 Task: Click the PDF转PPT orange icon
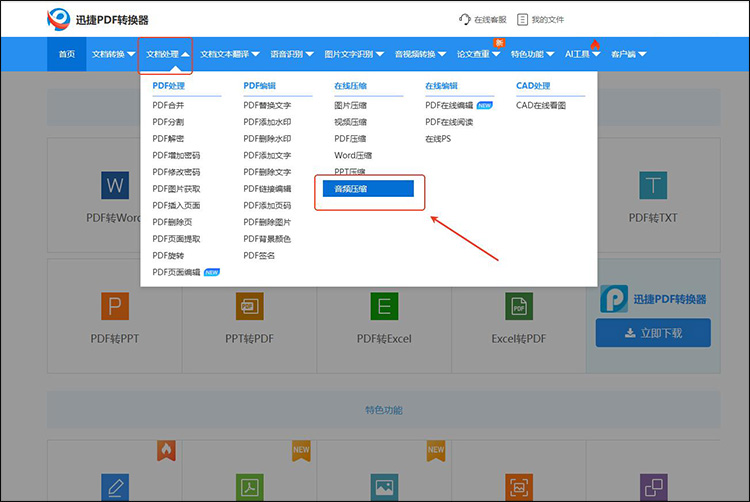tap(115, 306)
